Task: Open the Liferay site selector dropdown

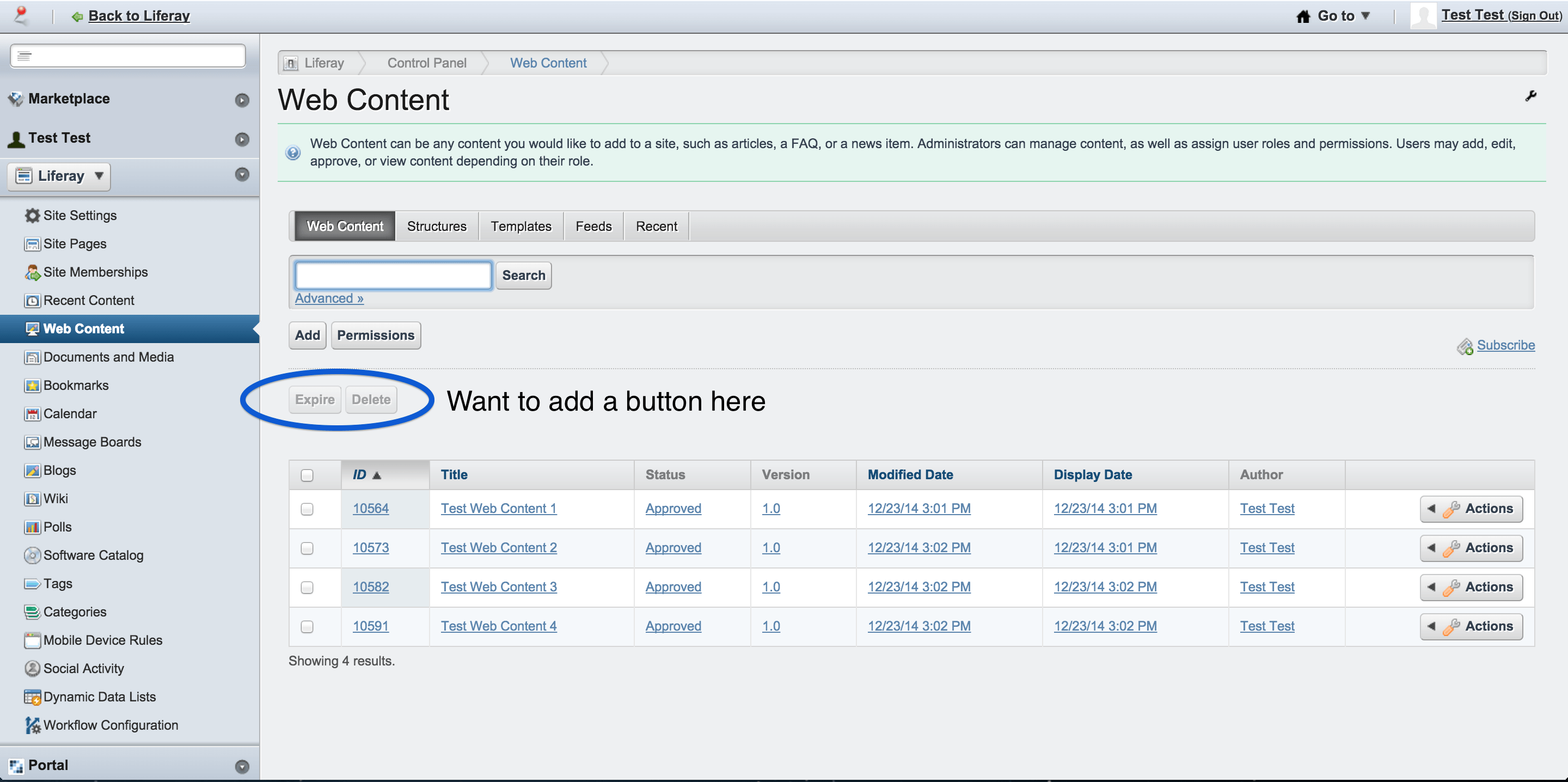Action: [x=60, y=176]
